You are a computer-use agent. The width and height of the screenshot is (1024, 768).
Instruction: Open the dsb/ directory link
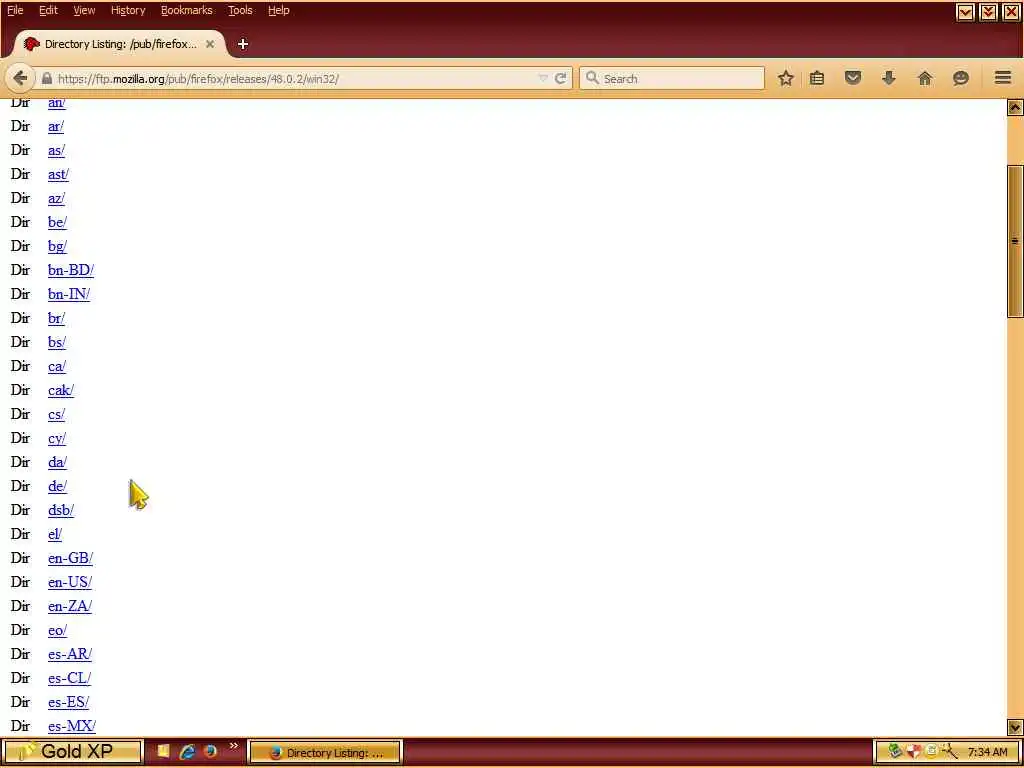[x=61, y=510]
